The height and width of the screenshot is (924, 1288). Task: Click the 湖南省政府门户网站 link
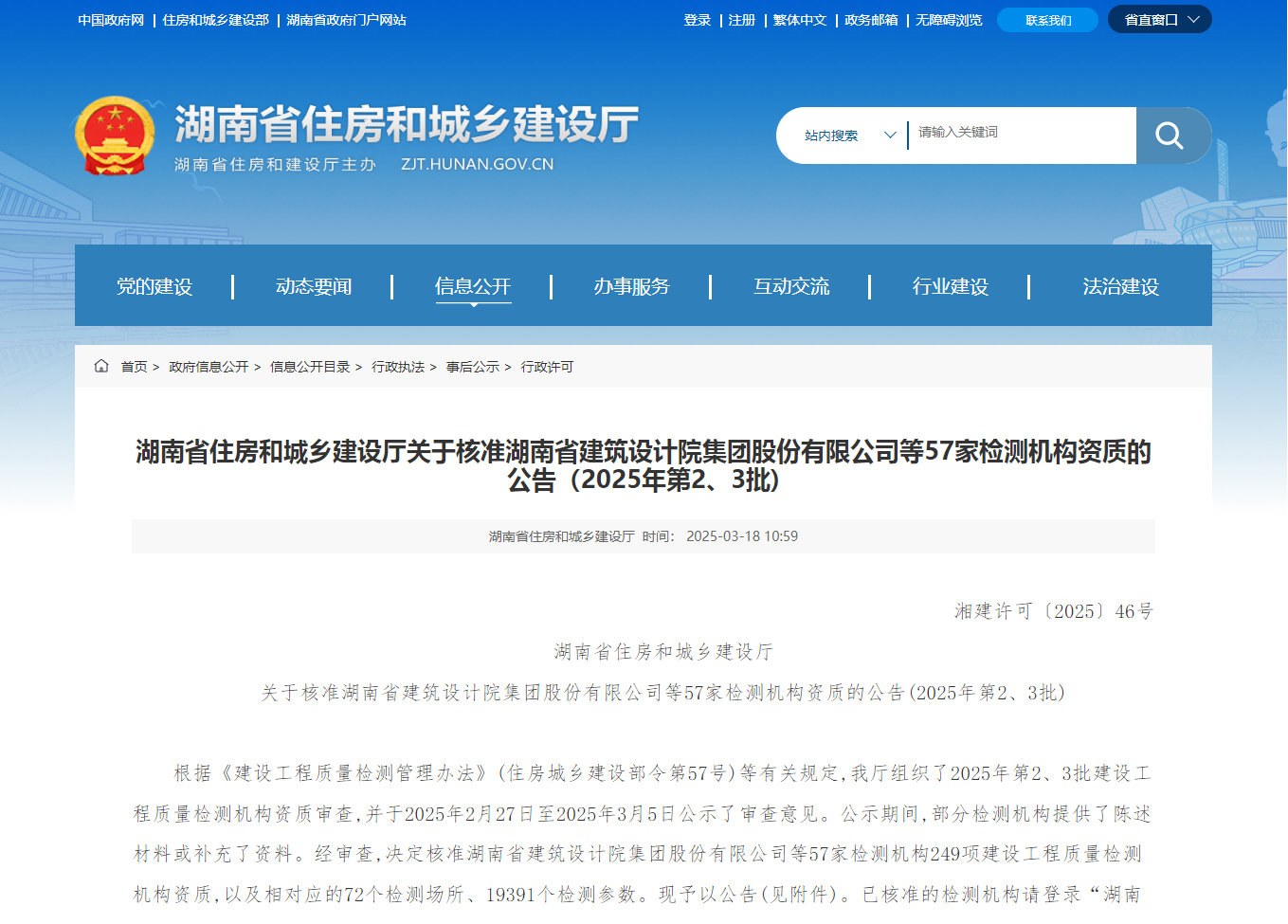[x=347, y=20]
